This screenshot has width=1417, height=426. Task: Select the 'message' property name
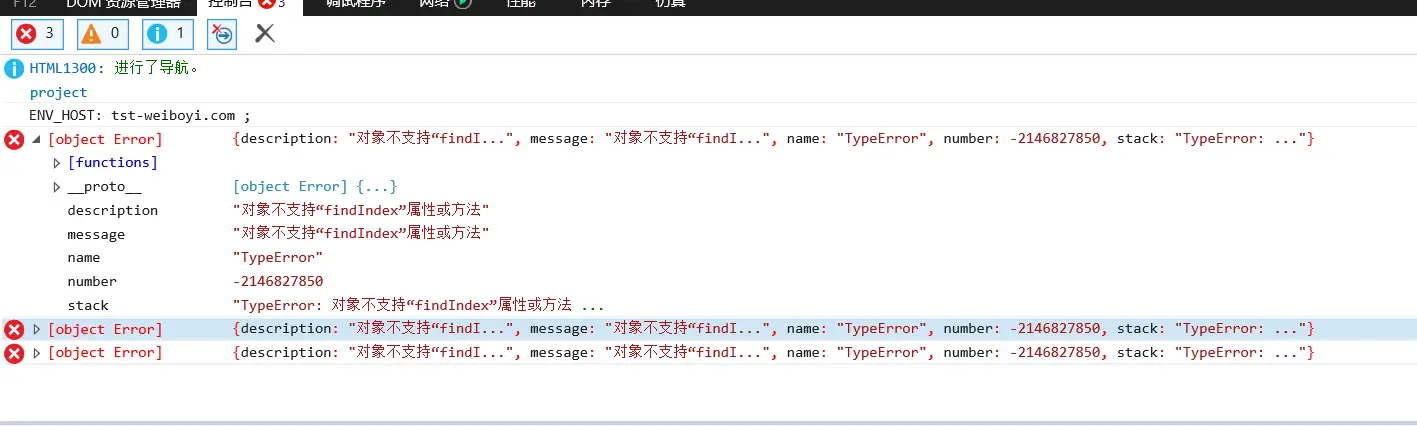(96, 234)
